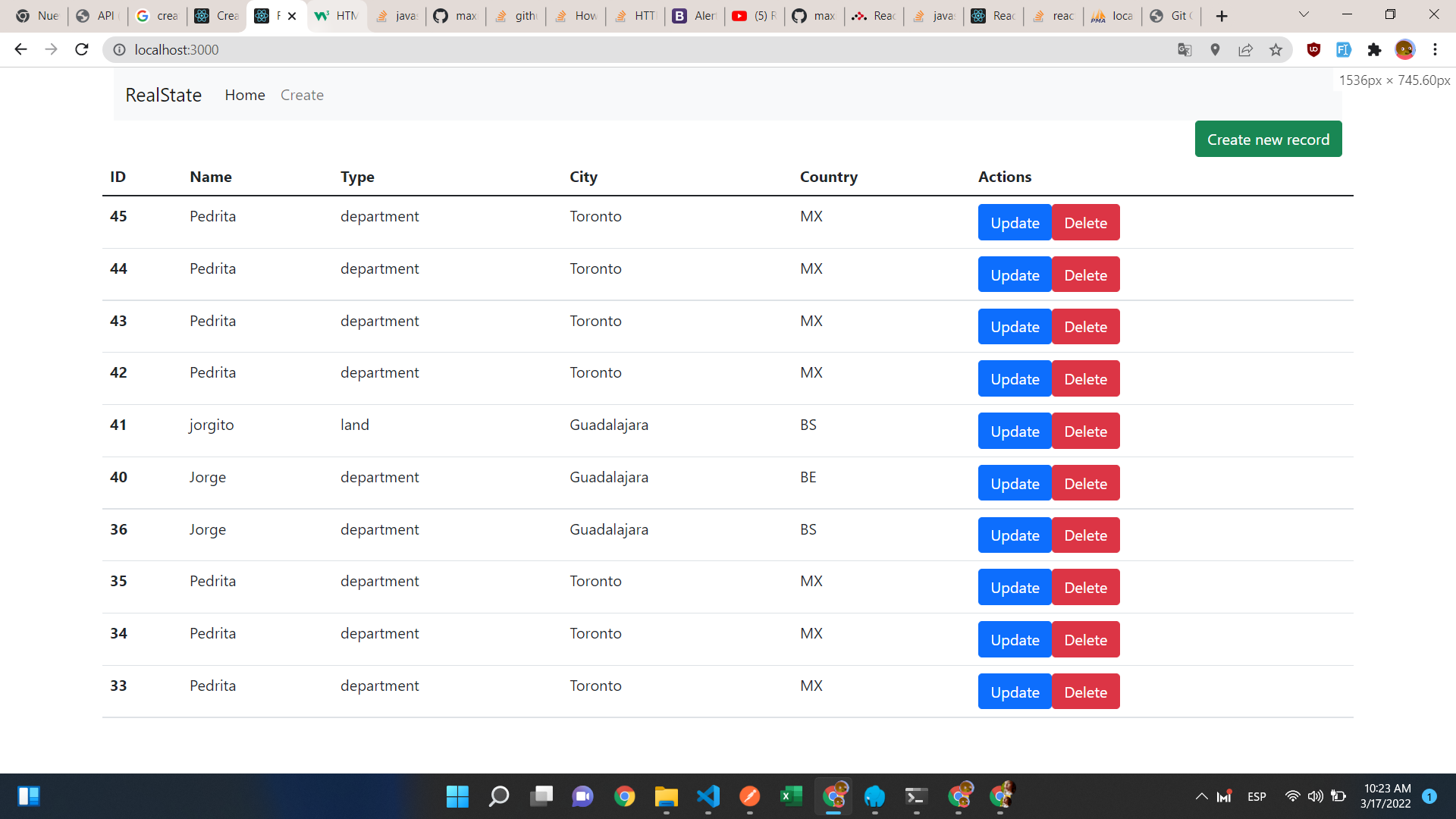Click the Home nav link
Screen dimensions: 1456x819
(245, 95)
